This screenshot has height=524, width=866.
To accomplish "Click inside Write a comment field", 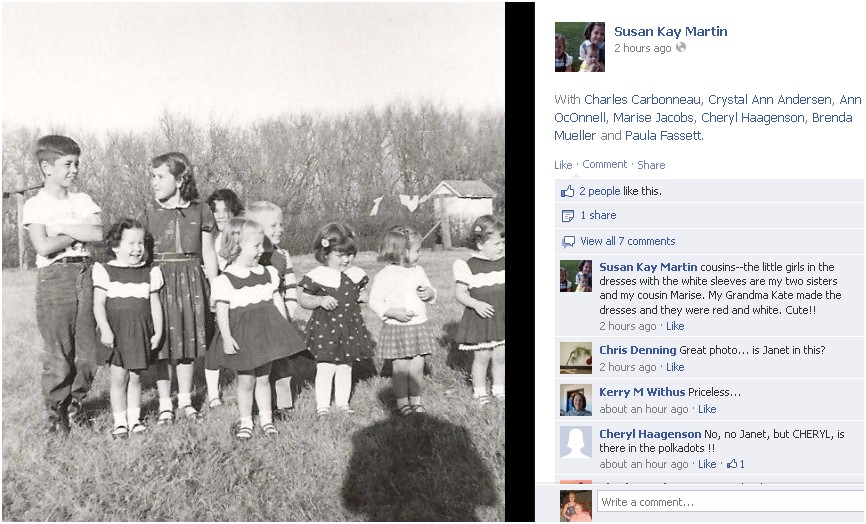I will click(x=730, y=502).
